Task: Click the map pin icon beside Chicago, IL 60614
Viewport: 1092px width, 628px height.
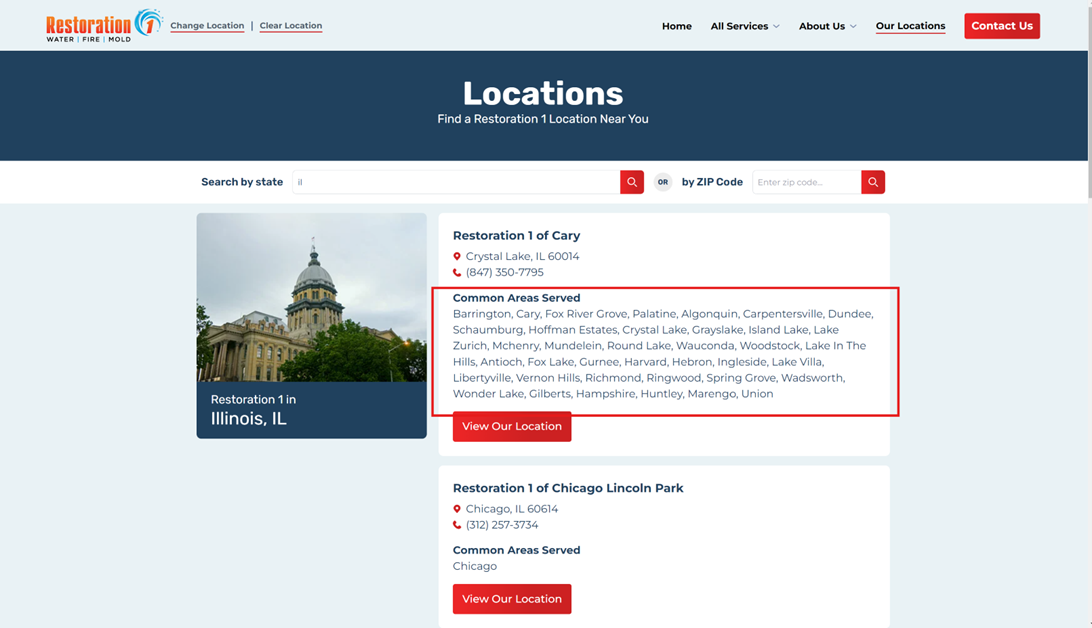Action: point(457,509)
